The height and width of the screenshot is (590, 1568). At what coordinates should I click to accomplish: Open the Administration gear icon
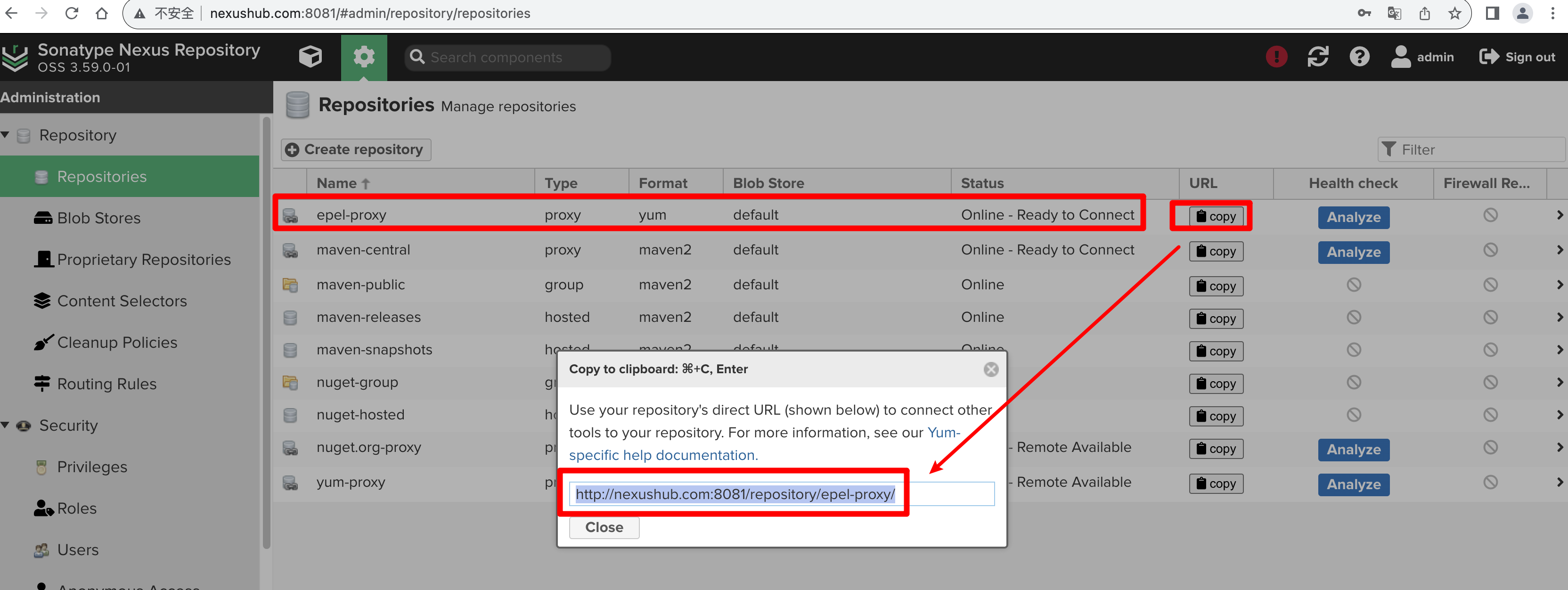pyautogui.click(x=364, y=57)
